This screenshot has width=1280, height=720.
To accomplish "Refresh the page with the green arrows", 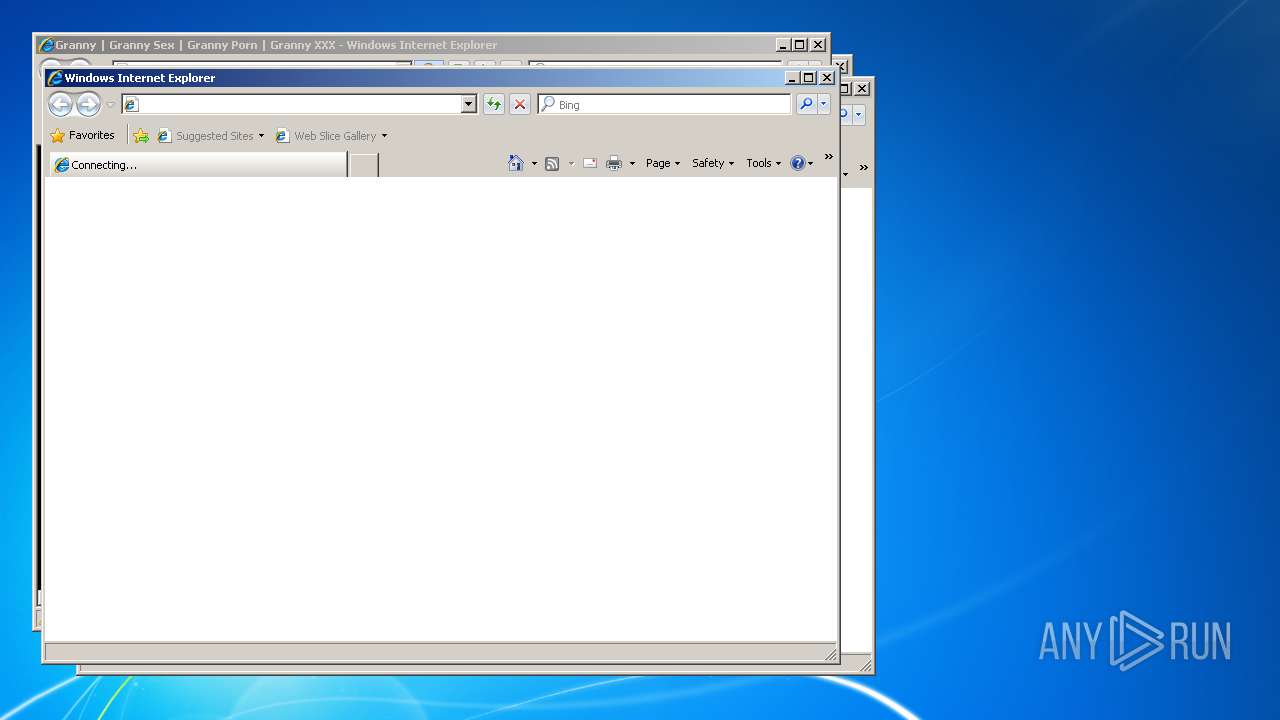I will 494,104.
